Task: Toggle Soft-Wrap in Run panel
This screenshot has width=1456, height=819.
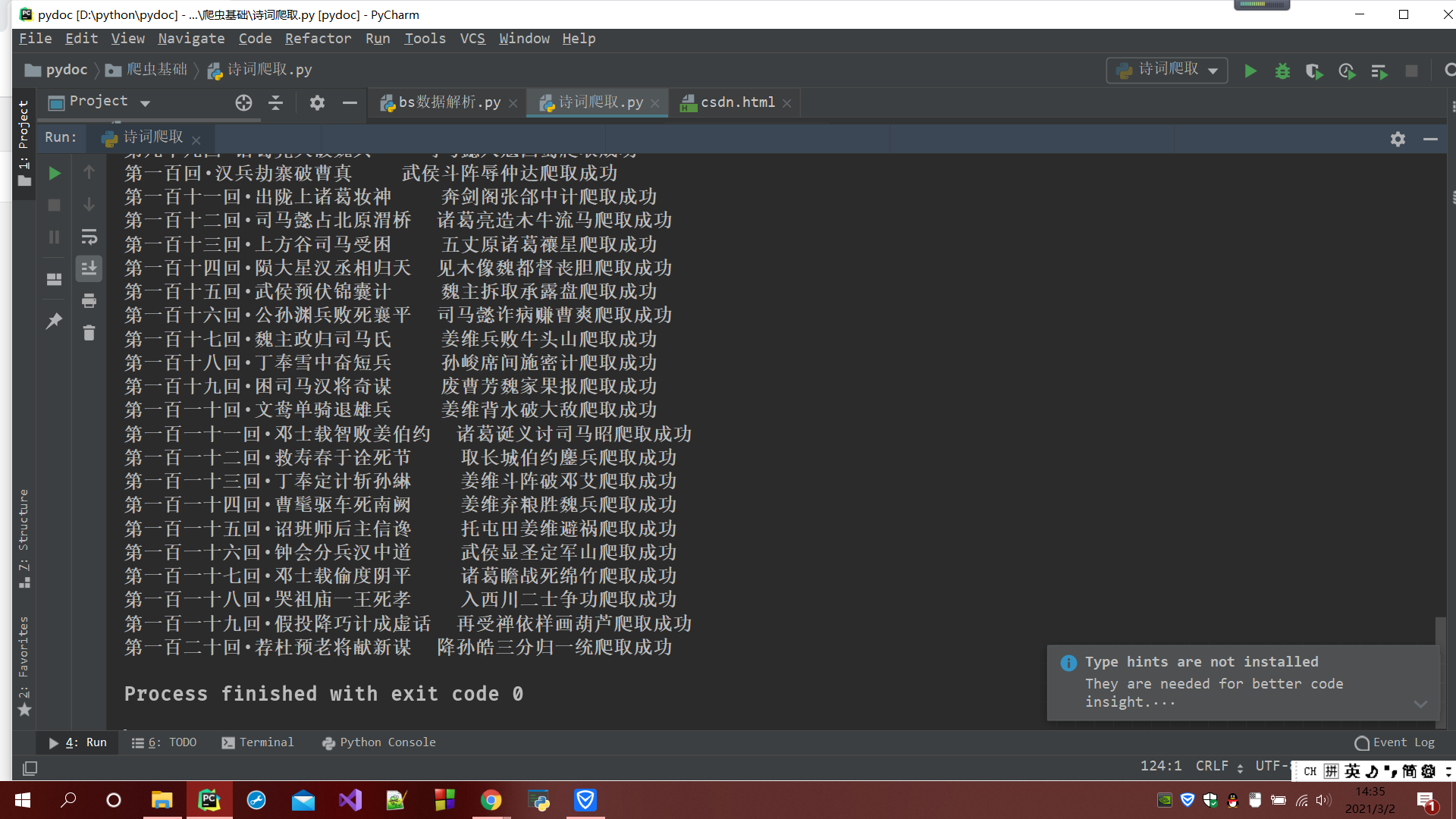Action: pyautogui.click(x=89, y=237)
